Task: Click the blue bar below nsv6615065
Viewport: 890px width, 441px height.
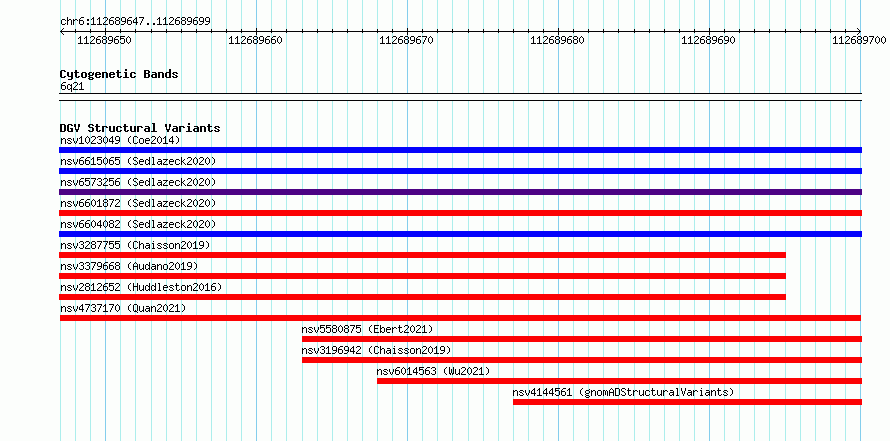Action: pyautogui.click(x=460, y=171)
